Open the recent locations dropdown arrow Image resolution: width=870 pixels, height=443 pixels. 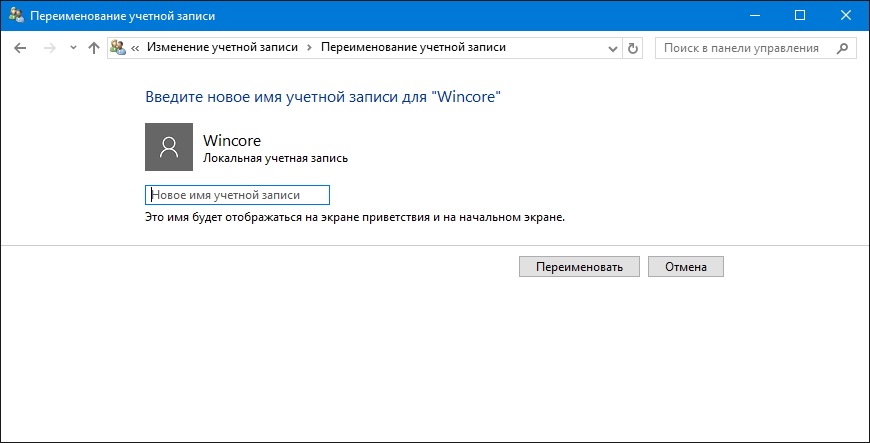point(73,48)
